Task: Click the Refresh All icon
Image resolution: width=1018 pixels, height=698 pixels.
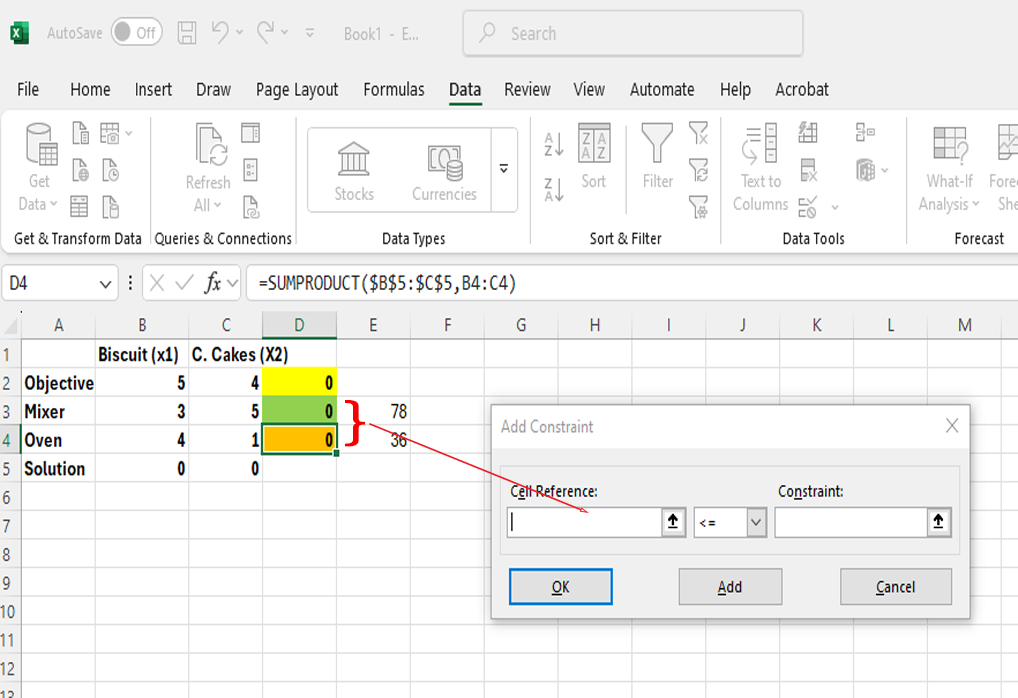Action: [208, 168]
